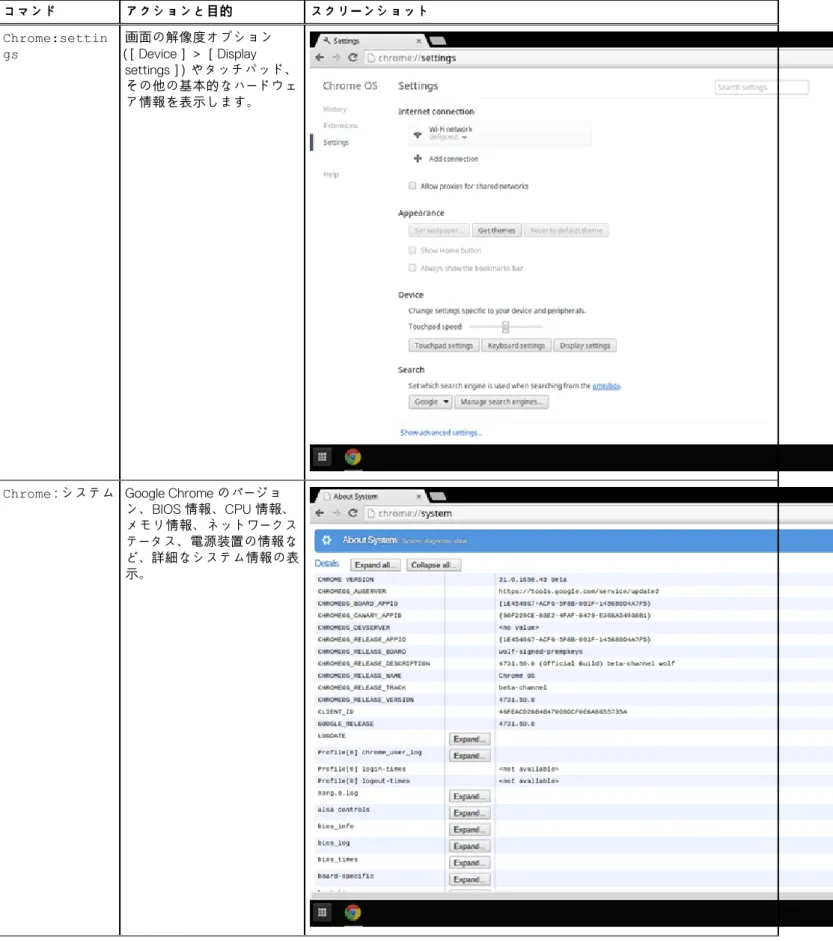Screen dimensions: 833x941
Task: Select Settings in the Chrome OS sidebar
Action: coord(335,142)
